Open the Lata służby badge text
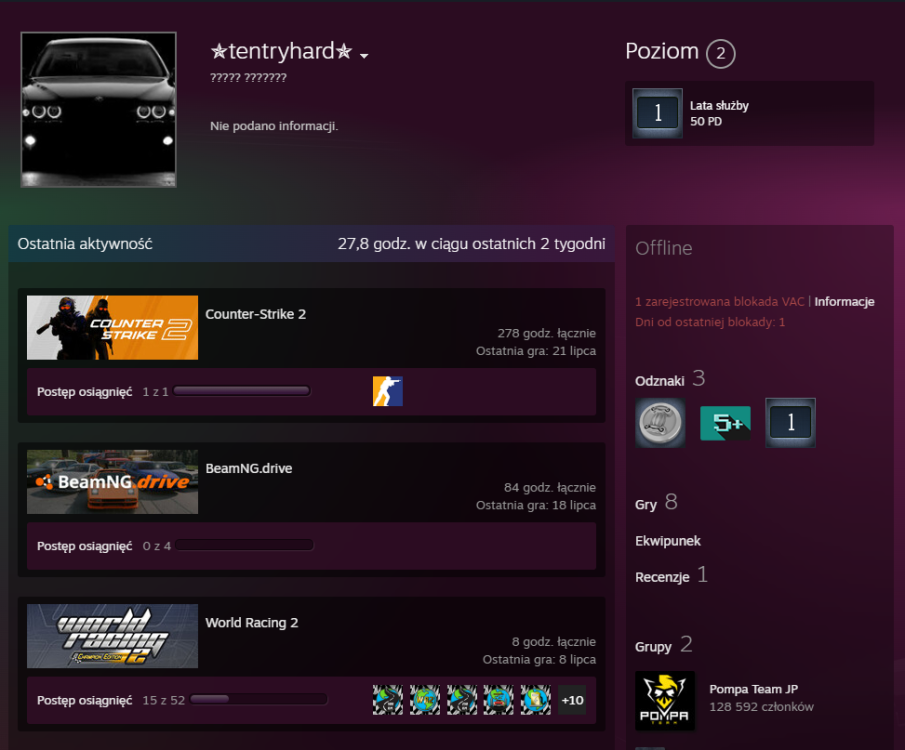This screenshot has height=750, width=905. click(719, 113)
